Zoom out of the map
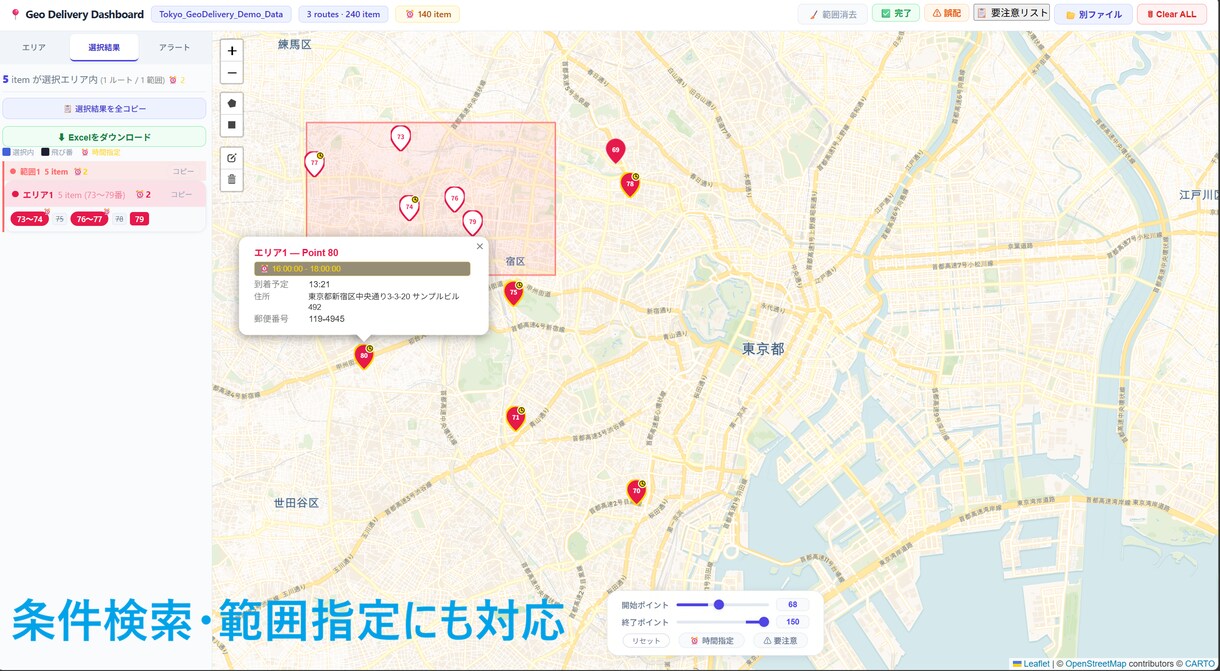This screenshot has width=1220, height=671. [232, 73]
